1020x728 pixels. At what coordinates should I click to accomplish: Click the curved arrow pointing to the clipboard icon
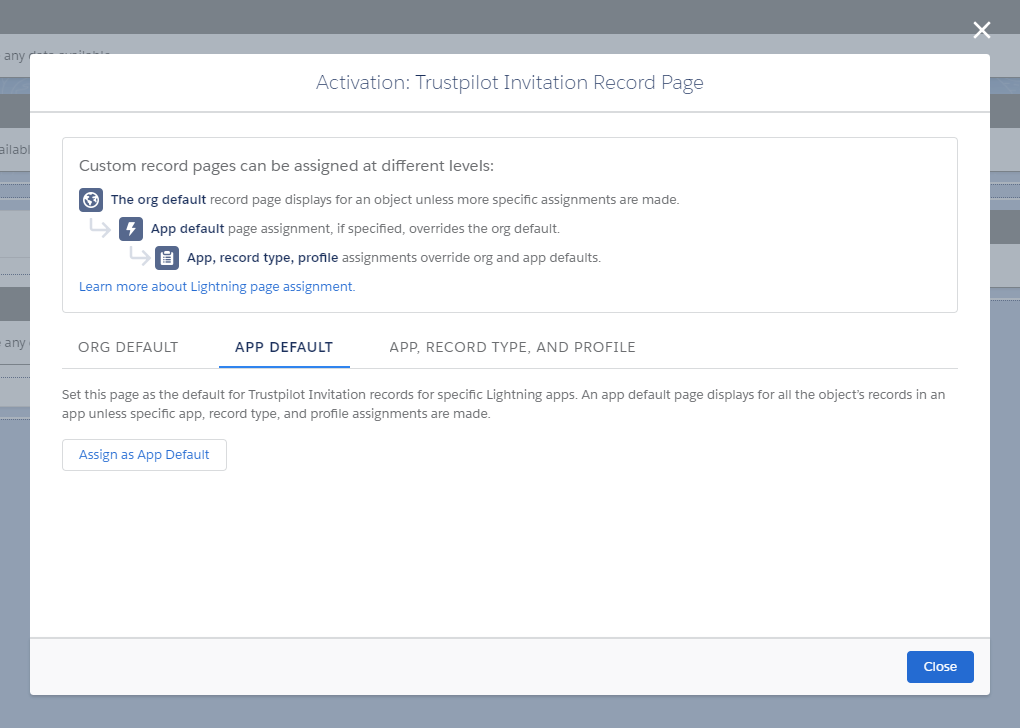pos(139,257)
